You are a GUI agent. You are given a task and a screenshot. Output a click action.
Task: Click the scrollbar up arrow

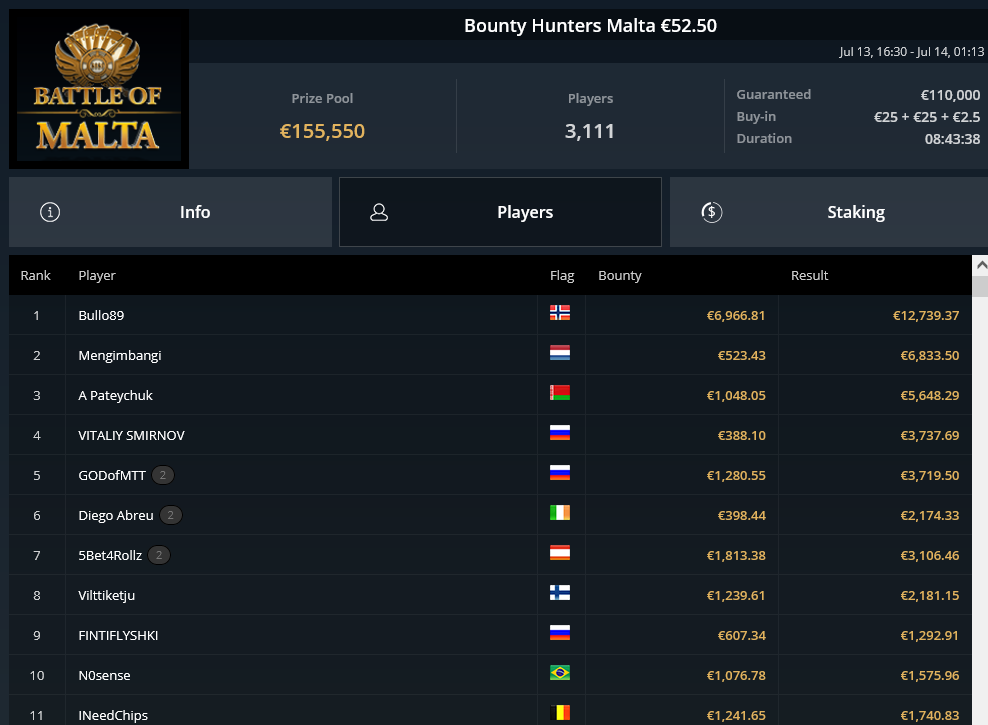(980, 266)
